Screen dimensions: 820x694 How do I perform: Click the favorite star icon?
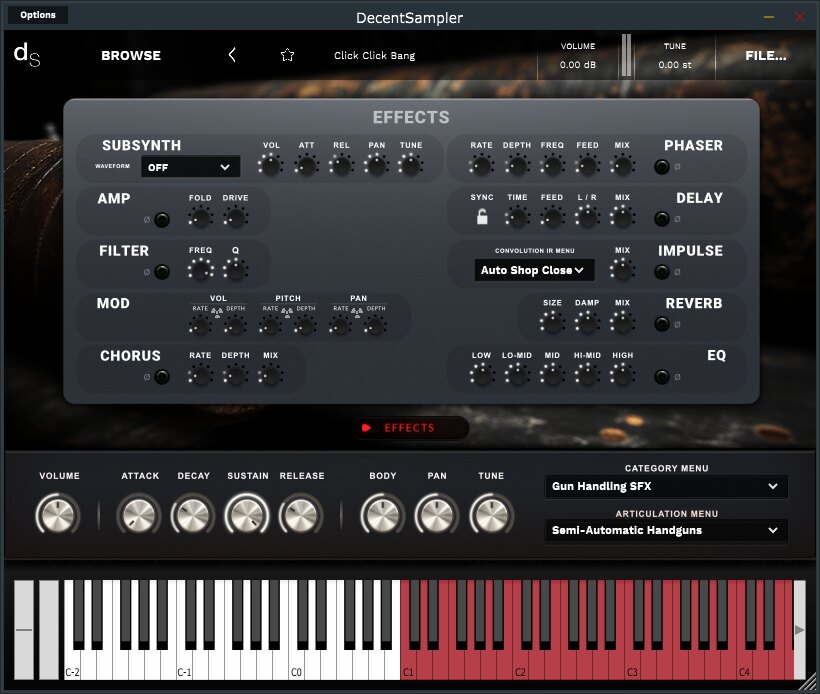tap(287, 55)
